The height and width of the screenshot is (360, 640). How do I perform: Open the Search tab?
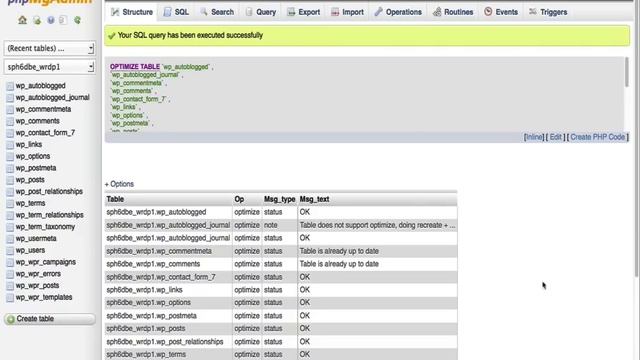217,12
